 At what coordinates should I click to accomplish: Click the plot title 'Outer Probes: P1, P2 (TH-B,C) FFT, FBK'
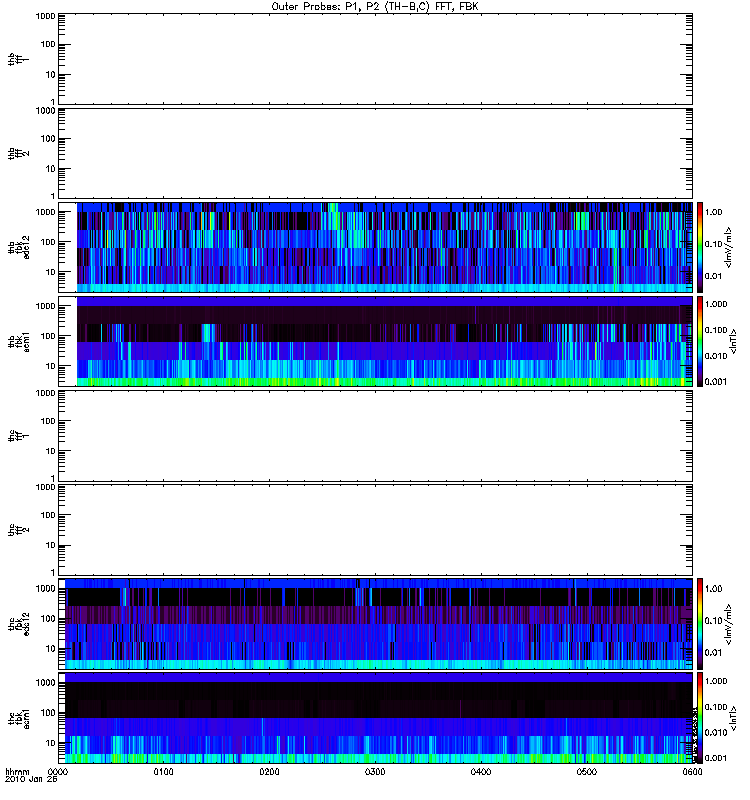coord(375,7)
